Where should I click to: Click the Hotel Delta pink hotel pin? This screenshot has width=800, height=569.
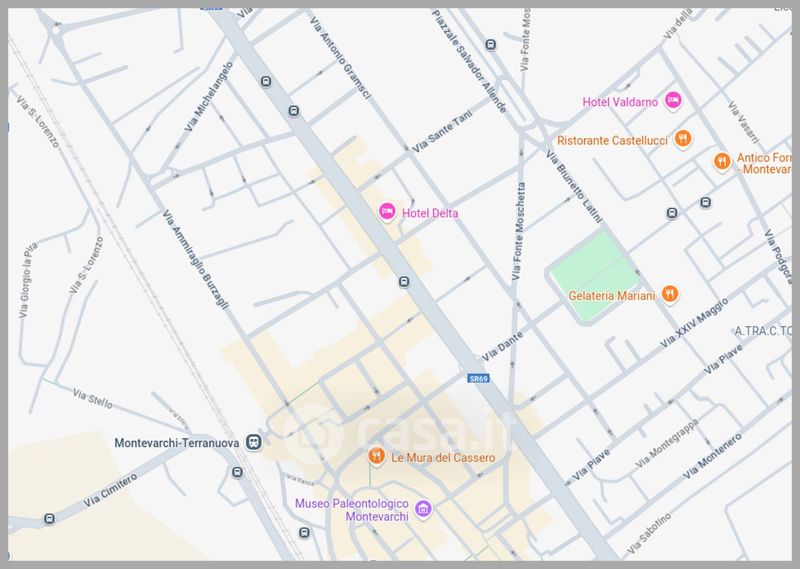point(387,211)
